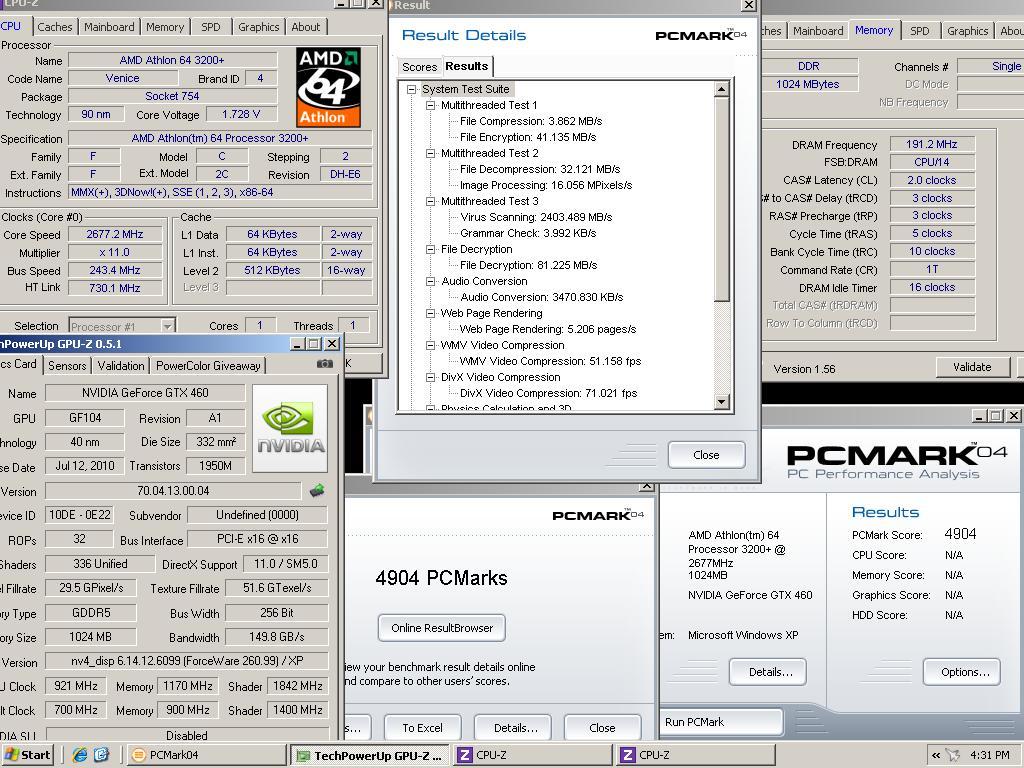The width and height of the screenshot is (1024, 768).
Task: Click the BIOS save chip icon
Action: point(317,490)
